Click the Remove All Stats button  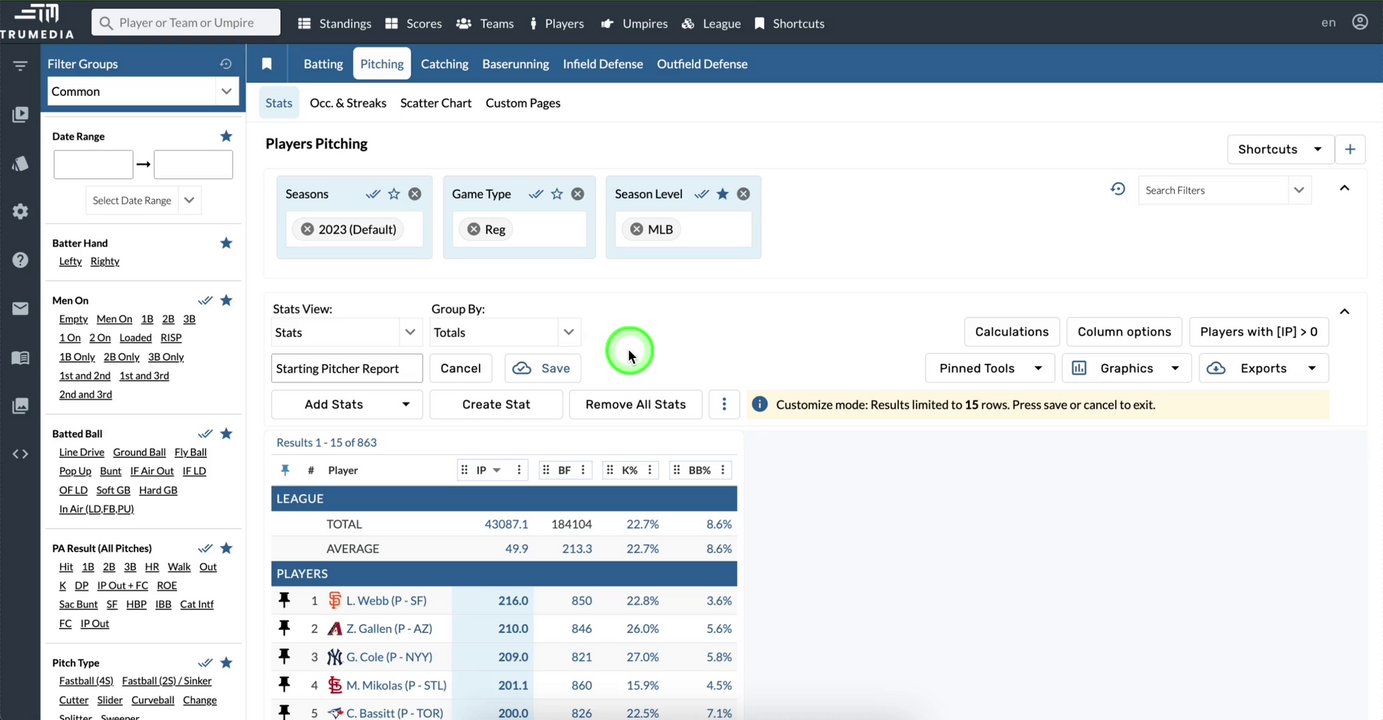635,404
